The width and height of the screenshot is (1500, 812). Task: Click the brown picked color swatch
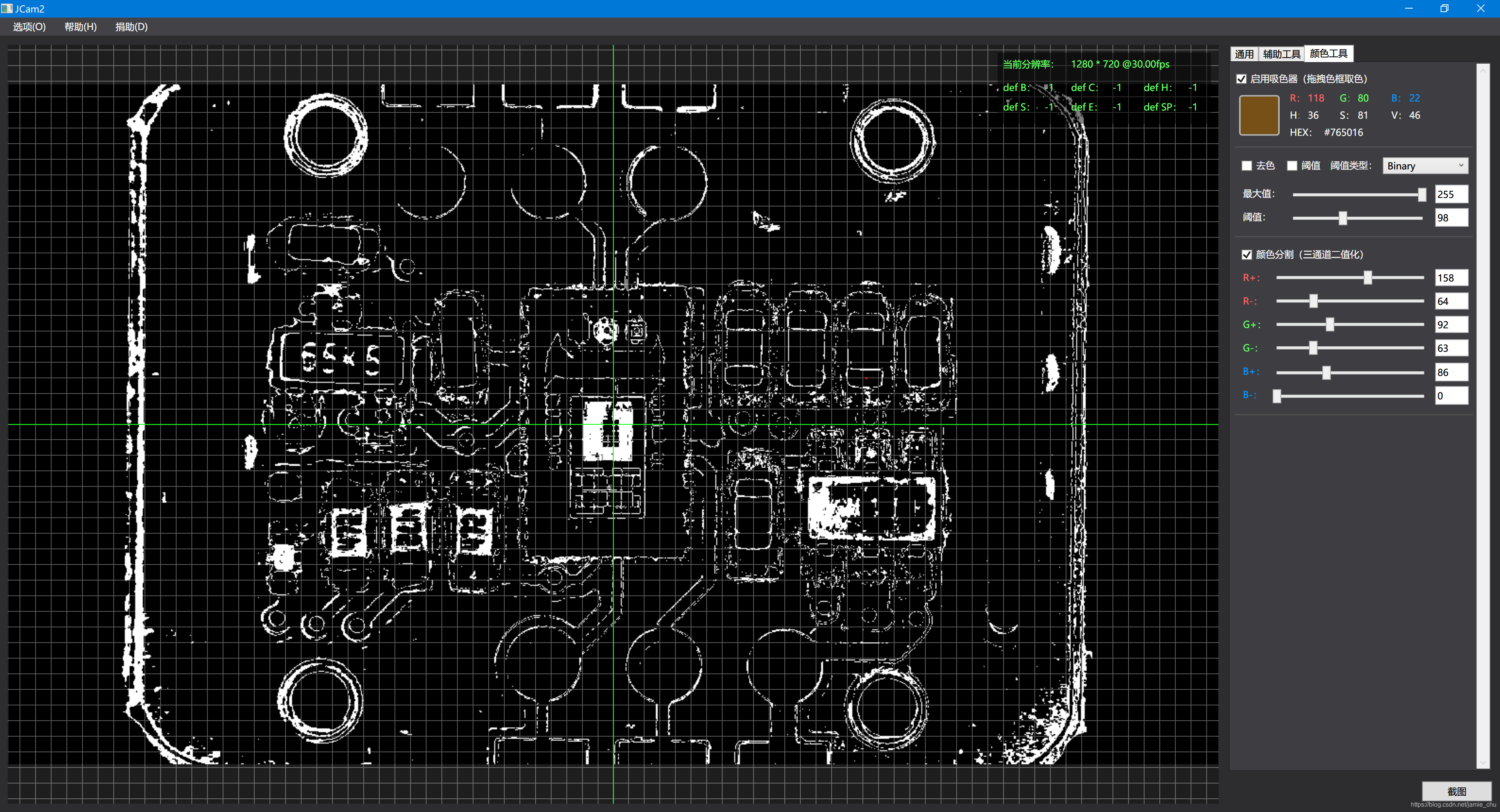[x=1258, y=115]
